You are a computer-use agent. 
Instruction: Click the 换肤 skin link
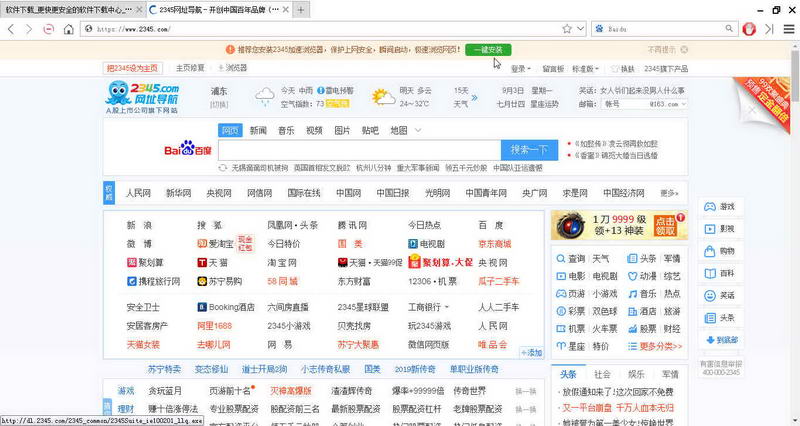click(623, 68)
